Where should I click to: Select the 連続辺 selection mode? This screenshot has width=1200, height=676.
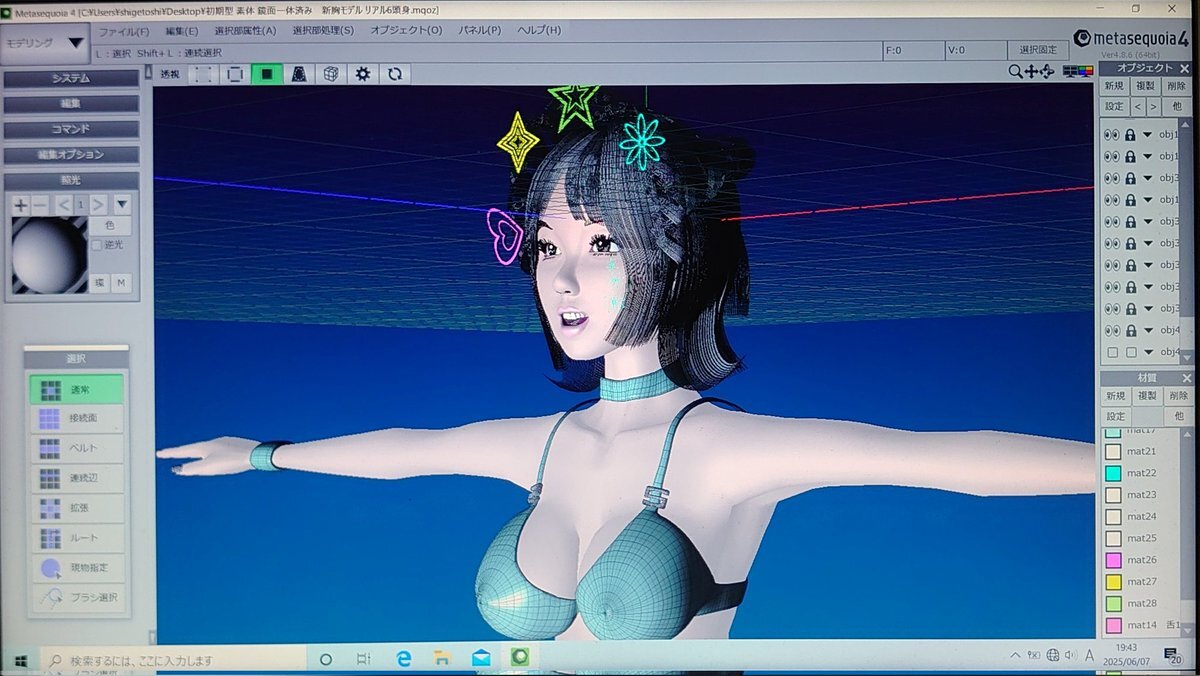[76, 478]
